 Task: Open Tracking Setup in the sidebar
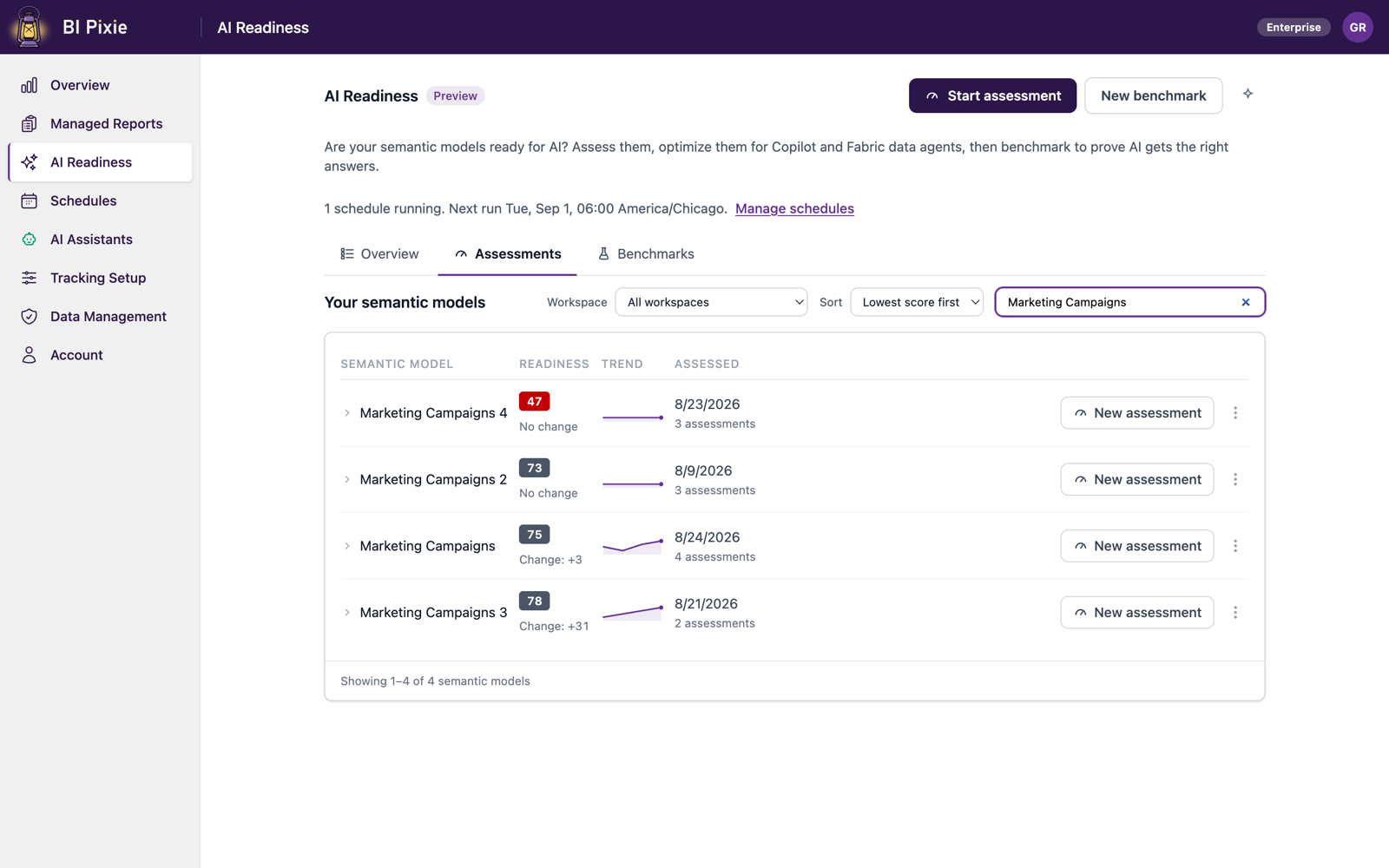(x=100, y=278)
